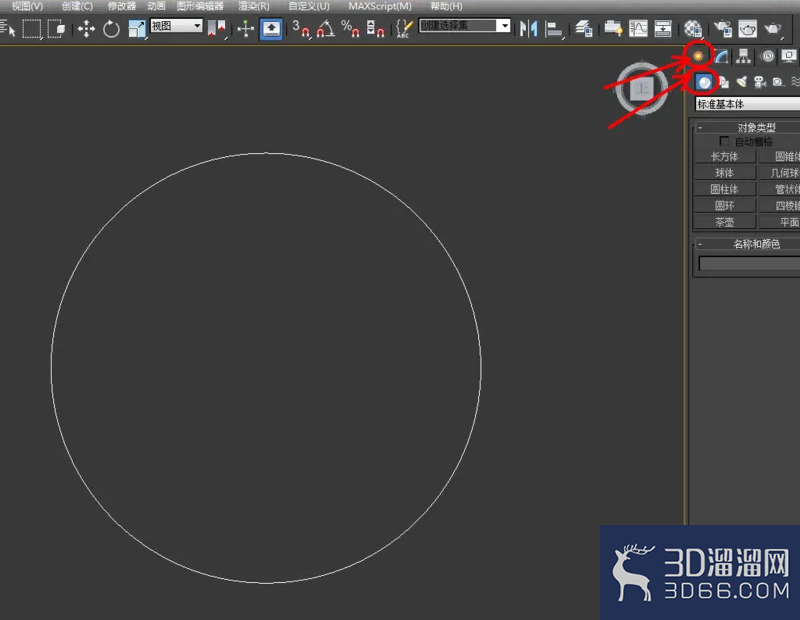Enable the 自动栅格 checkbox
This screenshot has width=800, height=620.
tap(723, 141)
